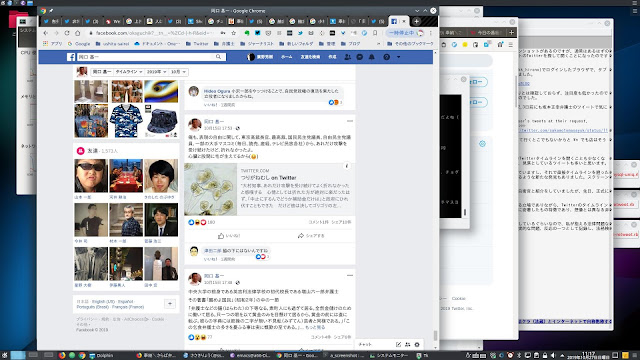Click the Facebook URL in the address bar
Screen dimensions: 640x360
(154, 33)
